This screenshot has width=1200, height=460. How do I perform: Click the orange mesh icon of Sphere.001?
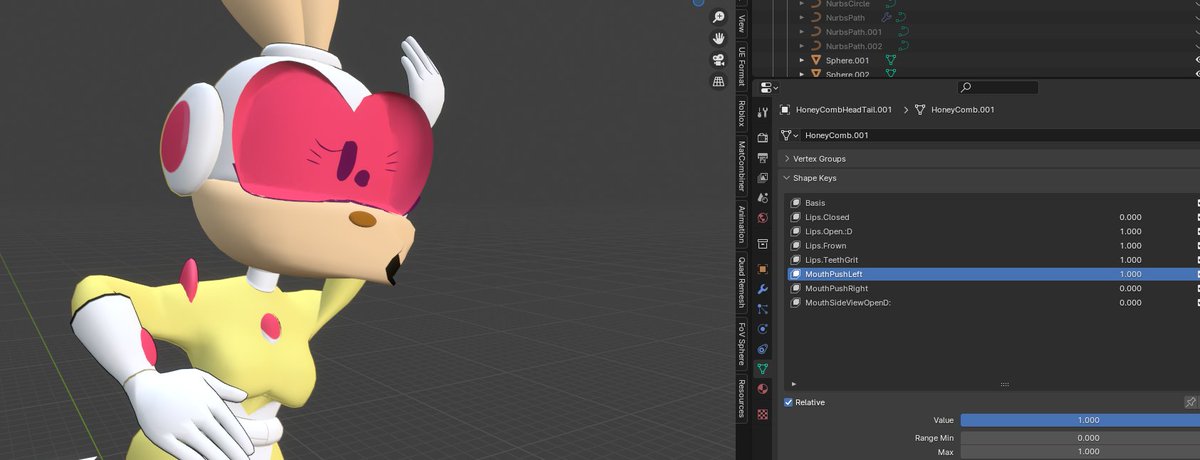click(815, 60)
